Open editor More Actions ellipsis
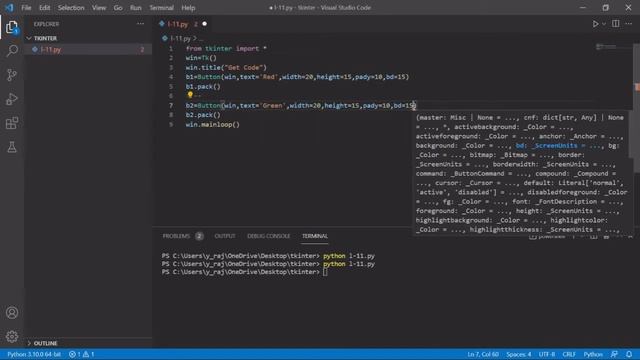 pyautogui.click(x=629, y=24)
